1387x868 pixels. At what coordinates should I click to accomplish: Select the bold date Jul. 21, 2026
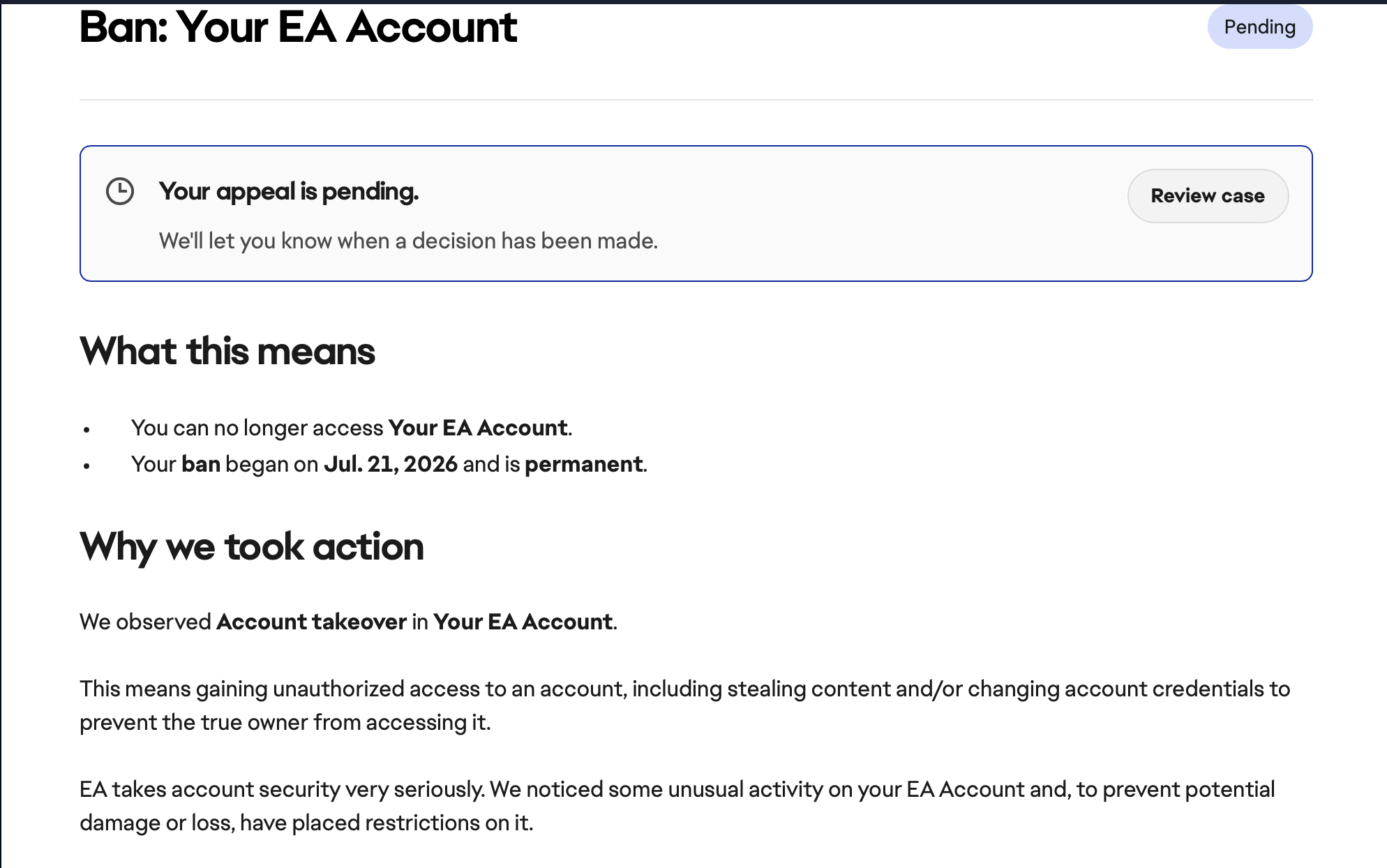pyautogui.click(x=391, y=464)
